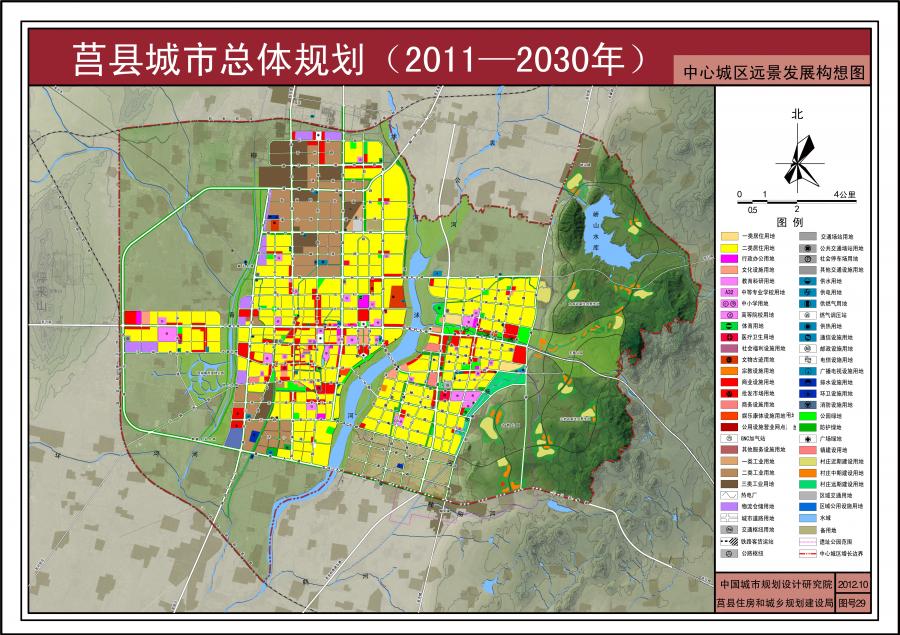Click the 中等专业学校用地 A33 legend symbol
Image resolution: width=900 pixels, height=635 pixels.
pos(730,292)
